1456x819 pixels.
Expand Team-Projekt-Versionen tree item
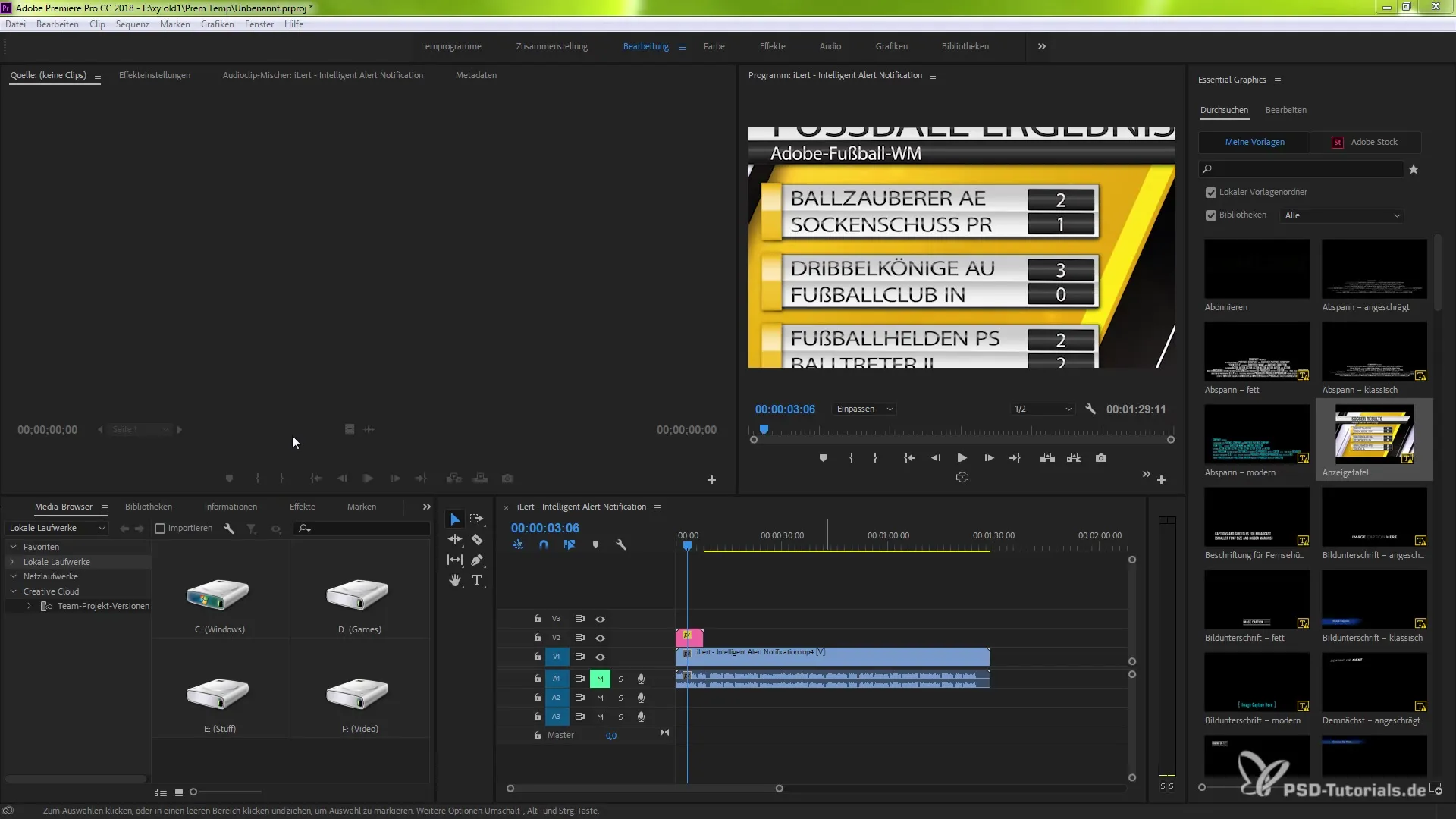coord(29,606)
